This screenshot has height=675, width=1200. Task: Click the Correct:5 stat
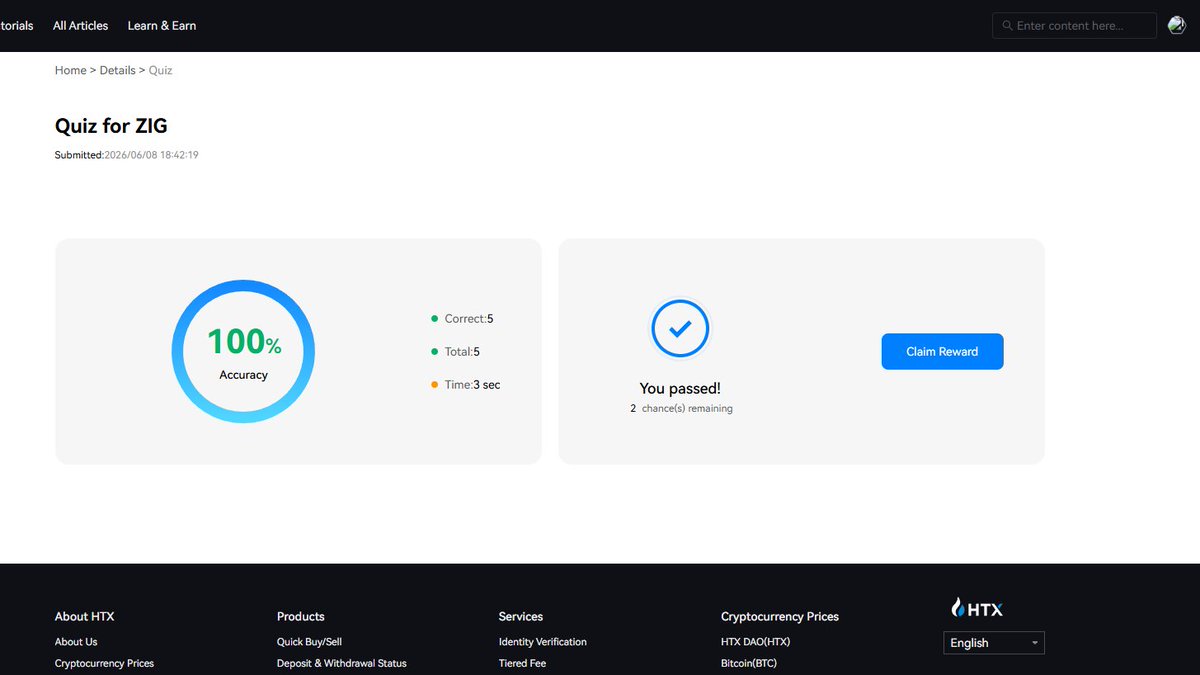[462, 319]
